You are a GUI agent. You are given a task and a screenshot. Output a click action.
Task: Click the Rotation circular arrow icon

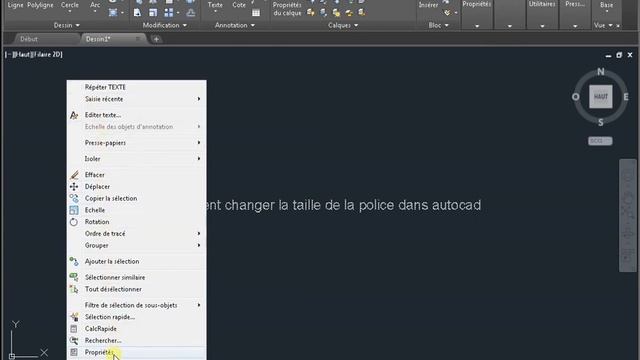74,222
